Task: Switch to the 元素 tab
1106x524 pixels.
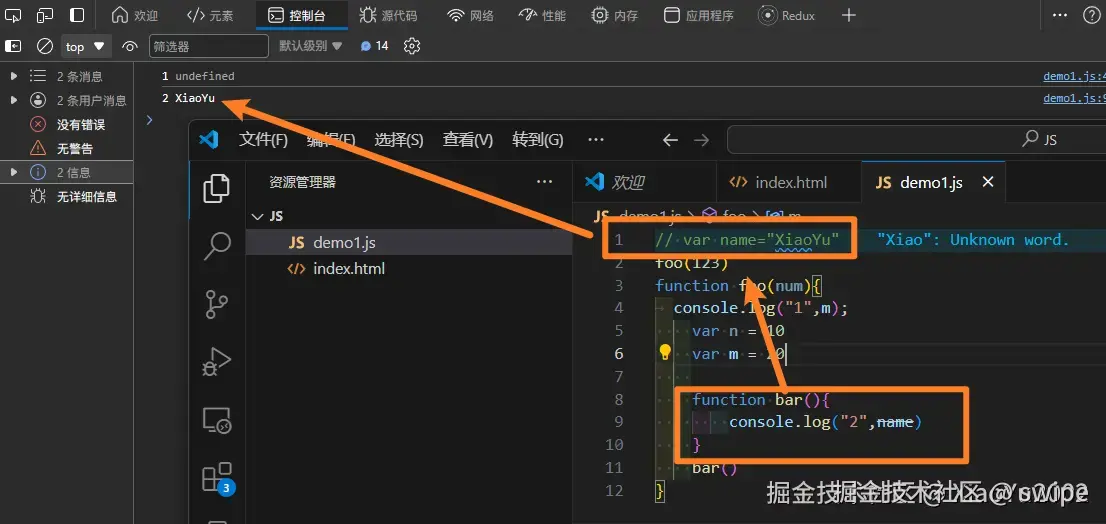Action: 210,15
